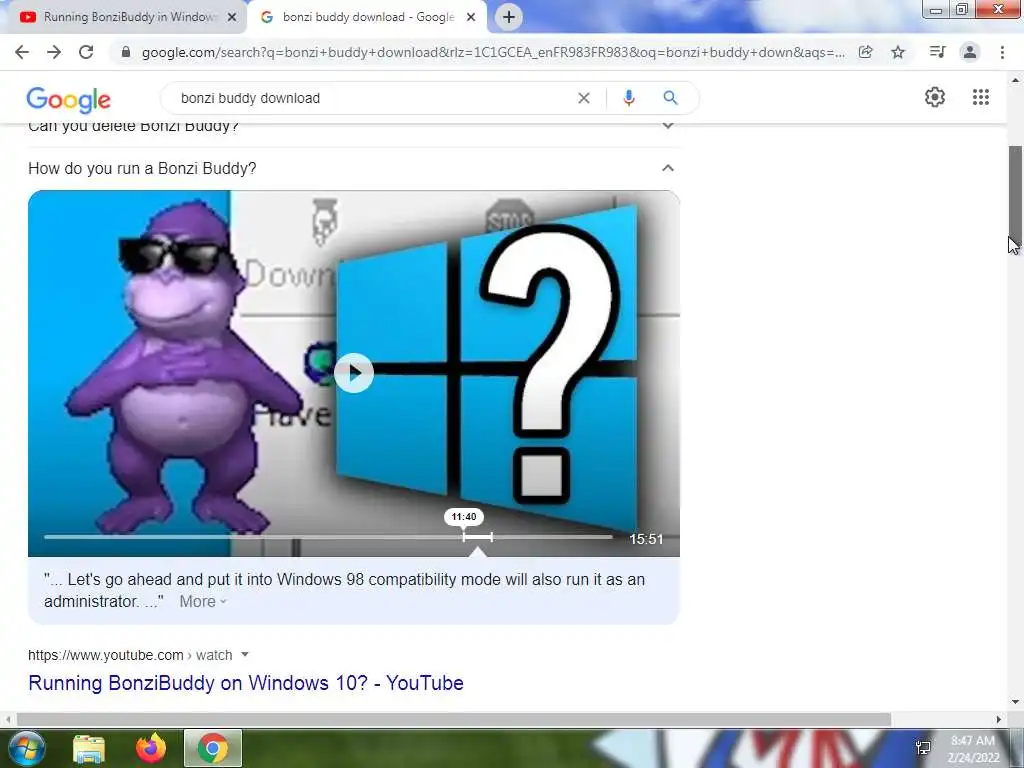Expand the 'Can you delete Bonzi Buddy?' question
This screenshot has height=768, width=1024.
click(667, 125)
